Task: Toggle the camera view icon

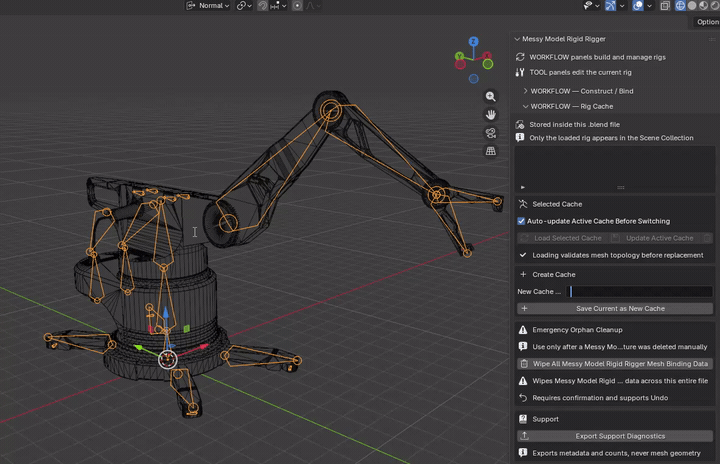Action: point(490,133)
